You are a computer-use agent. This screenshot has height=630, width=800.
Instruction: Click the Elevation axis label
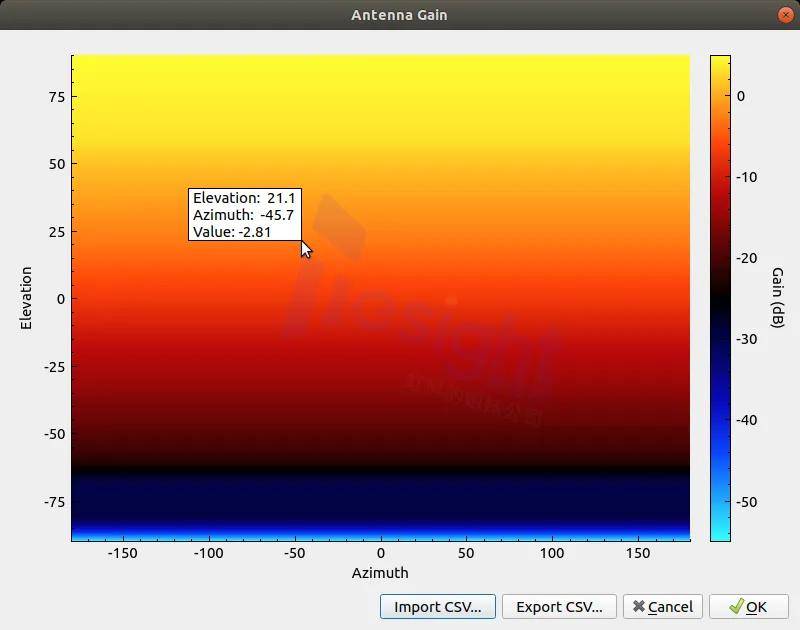[x=26, y=298]
